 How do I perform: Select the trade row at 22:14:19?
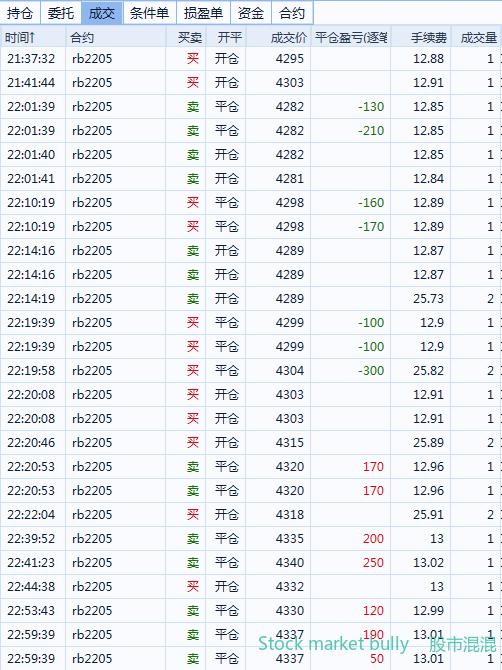pyautogui.click(x=251, y=298)
